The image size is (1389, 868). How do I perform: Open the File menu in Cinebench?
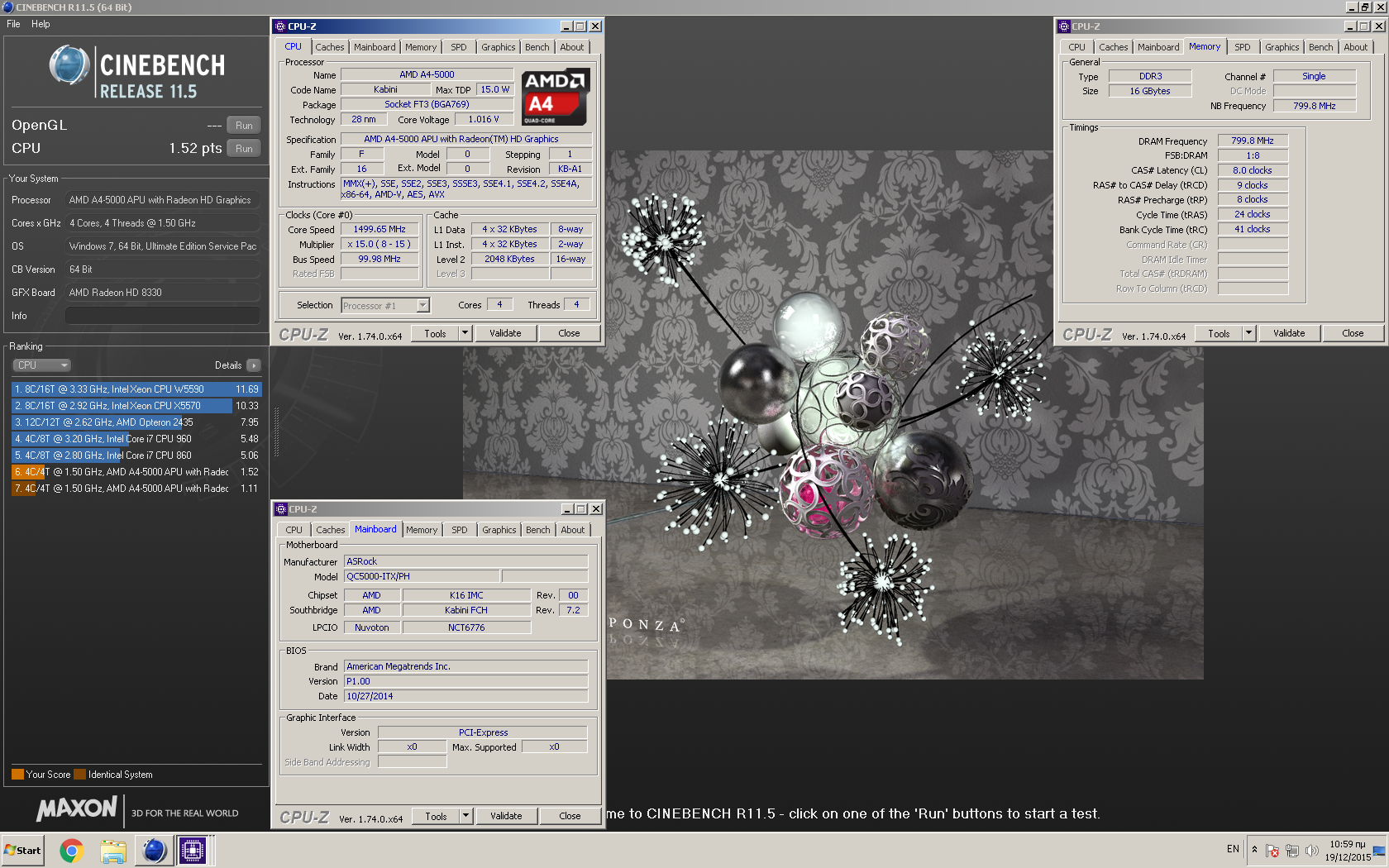[x=13, y=24]
